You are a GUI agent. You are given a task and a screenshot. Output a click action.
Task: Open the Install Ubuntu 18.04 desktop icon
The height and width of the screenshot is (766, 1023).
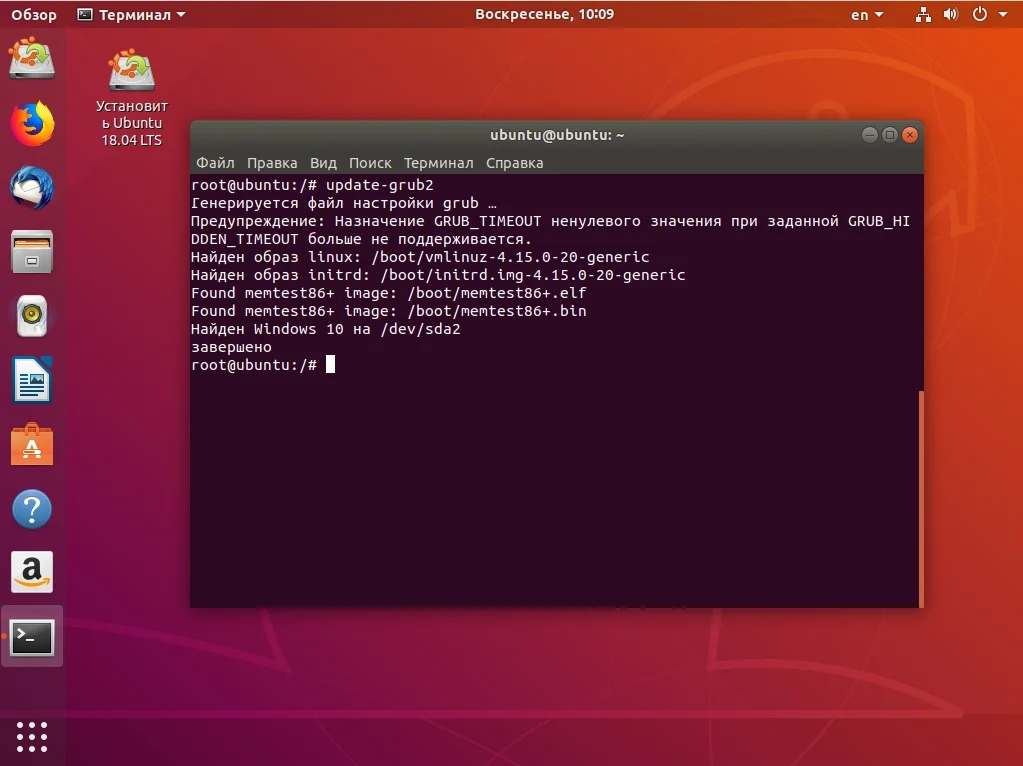(x=131, y=100)
